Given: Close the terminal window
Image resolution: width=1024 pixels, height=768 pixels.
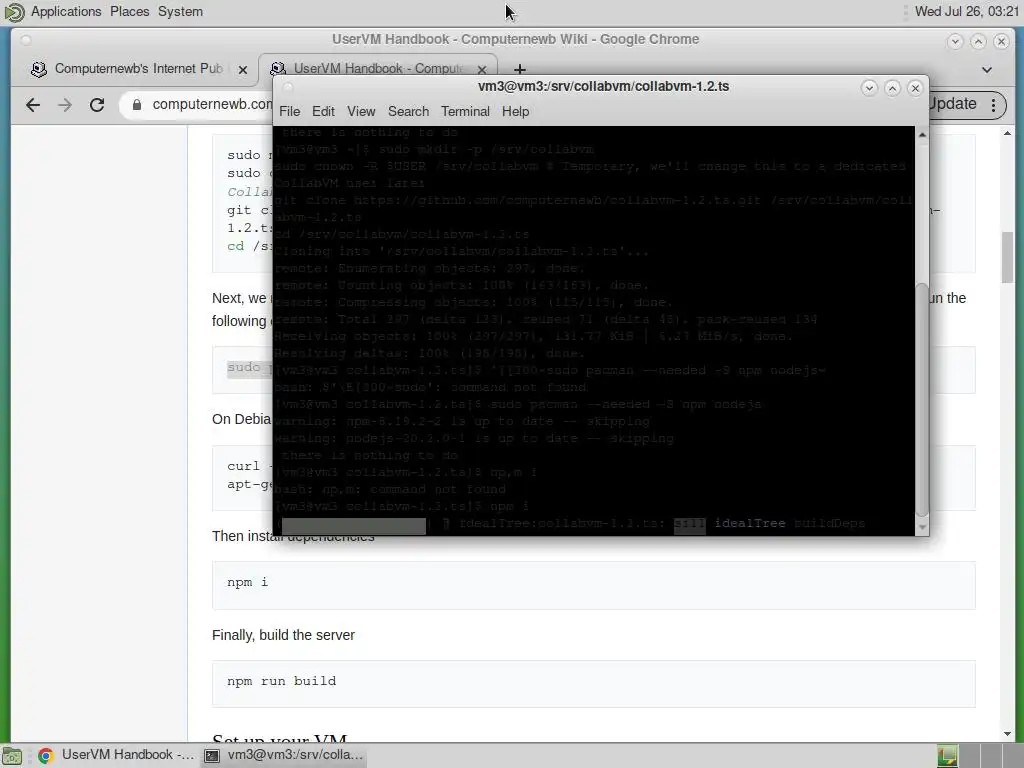Looking at the screenshot, I should 915,88.
